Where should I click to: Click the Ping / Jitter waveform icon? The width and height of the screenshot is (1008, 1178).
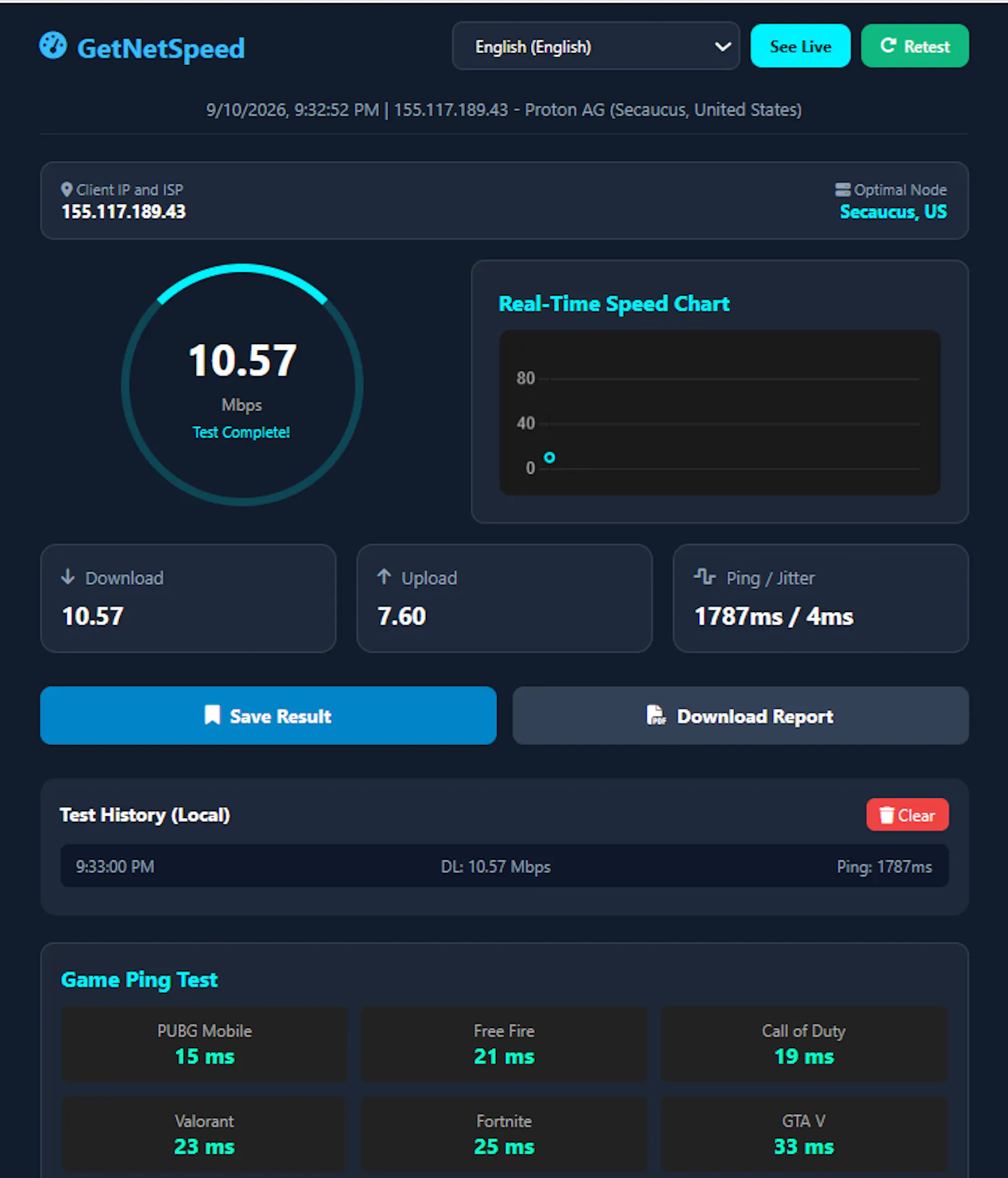[x=704, y=577]
